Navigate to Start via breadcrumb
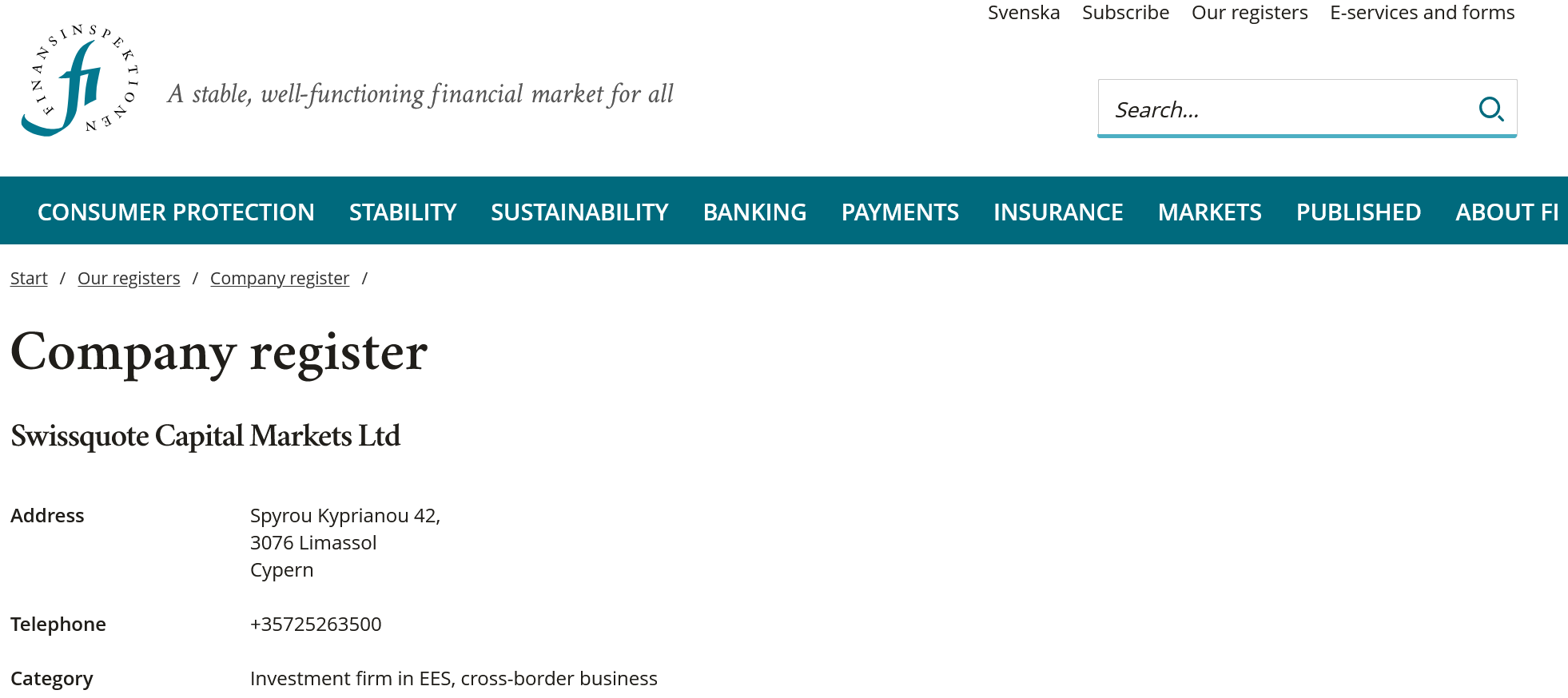The width and height of the screenshot is (1568, 698). click(x=28, y=277)
